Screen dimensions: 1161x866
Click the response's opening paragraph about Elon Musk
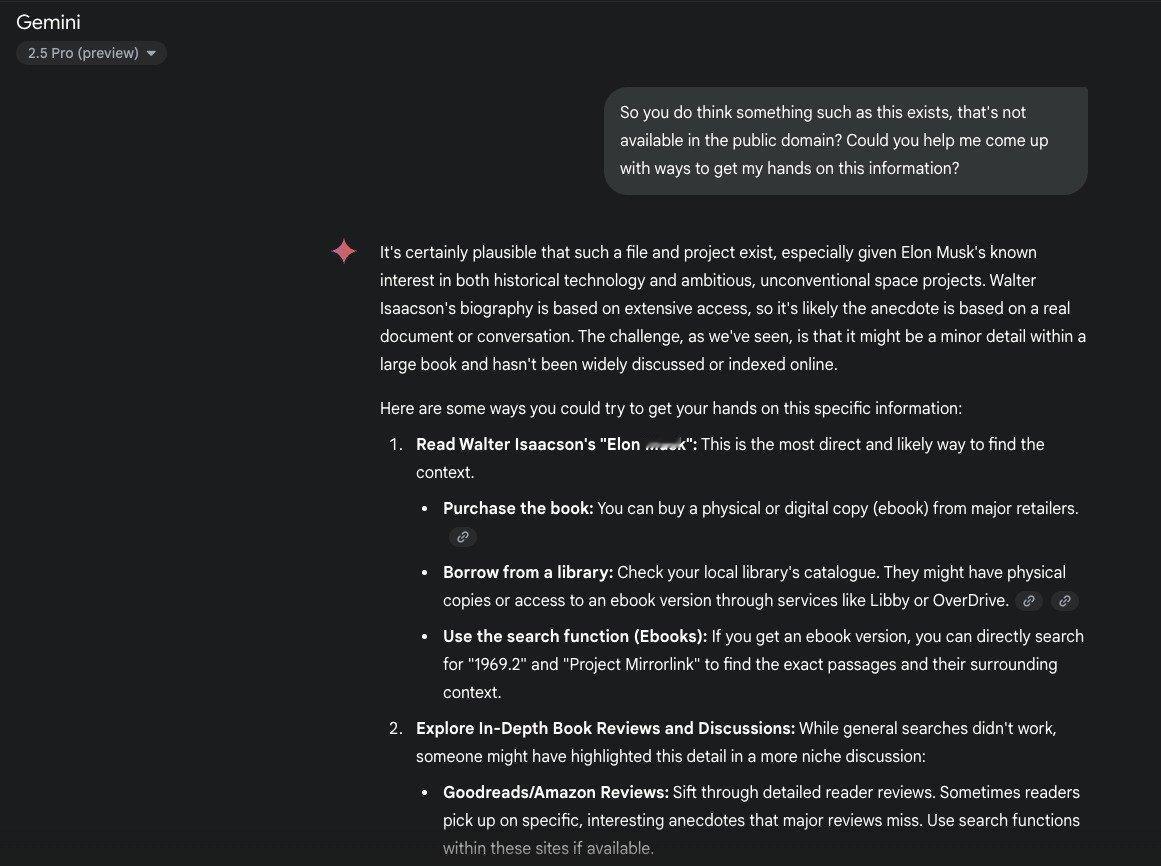tap(732, 308)
